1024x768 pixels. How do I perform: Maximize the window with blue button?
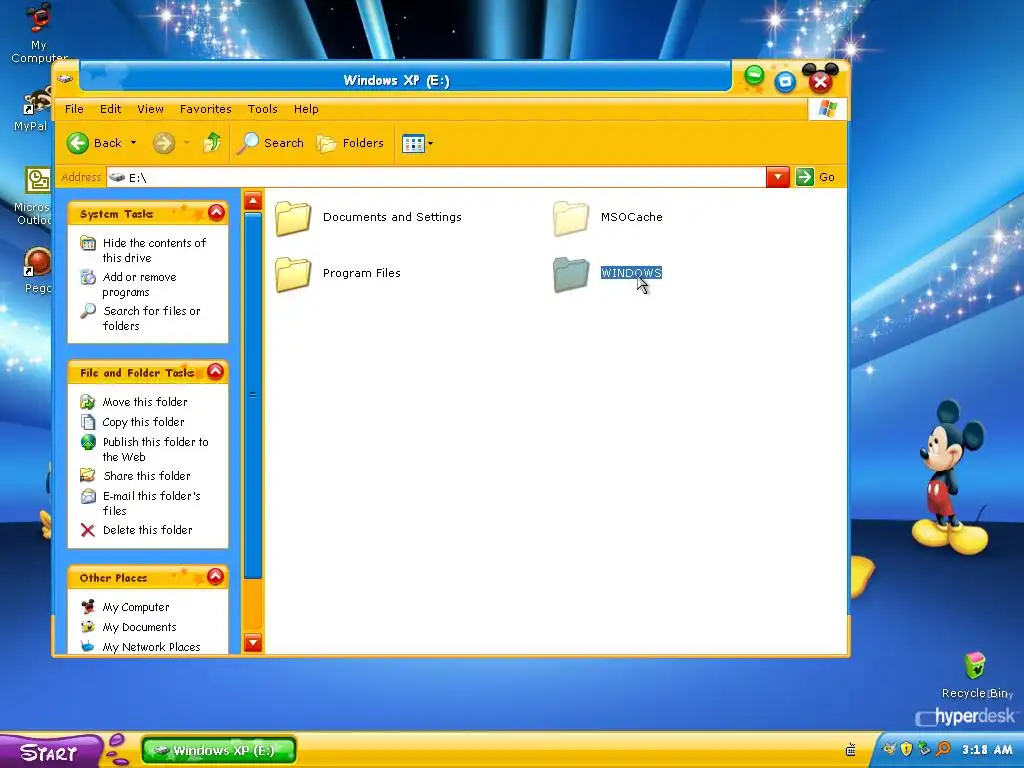pos(785,82)
